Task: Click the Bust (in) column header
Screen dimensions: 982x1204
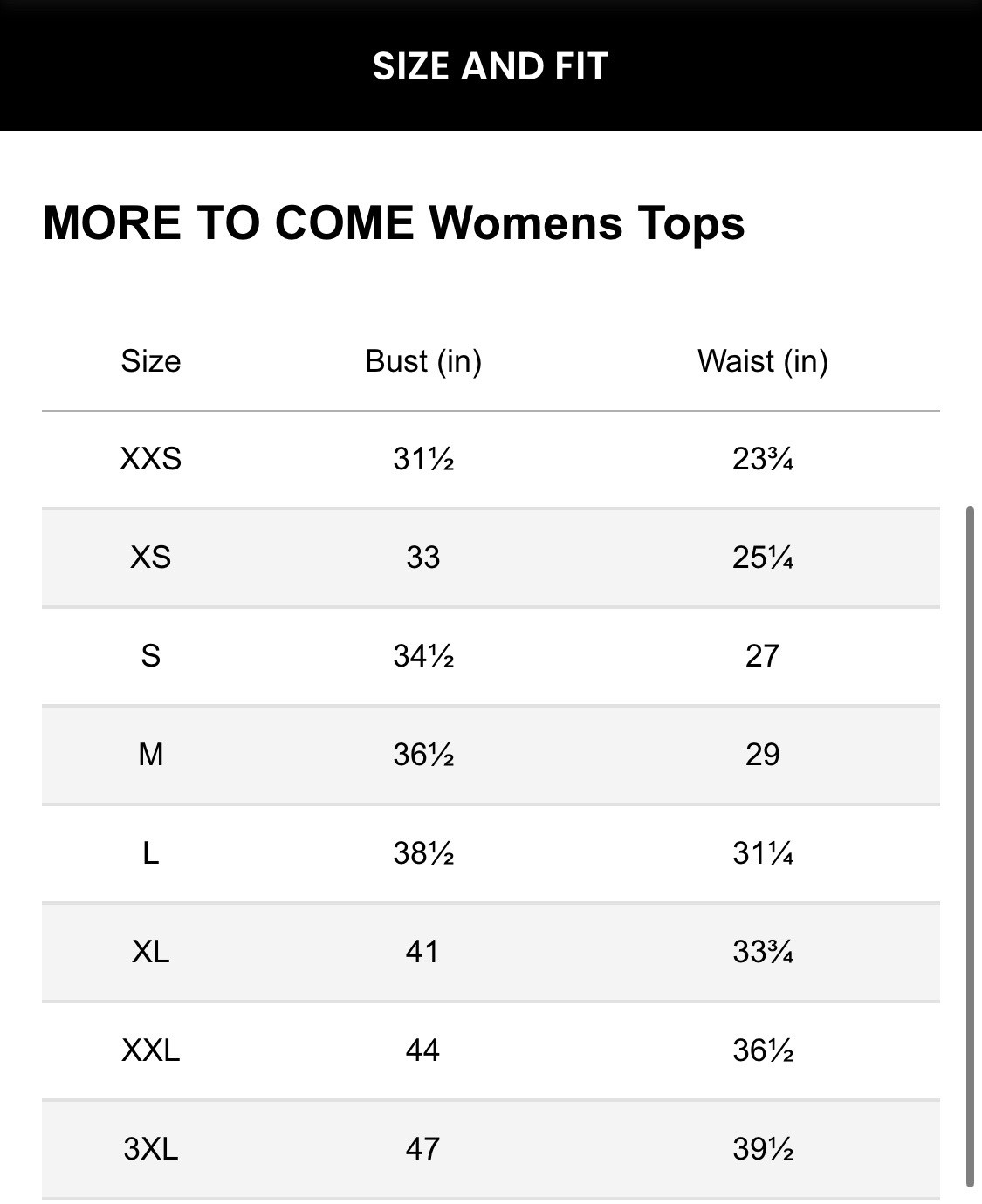Action: [423, 360]
